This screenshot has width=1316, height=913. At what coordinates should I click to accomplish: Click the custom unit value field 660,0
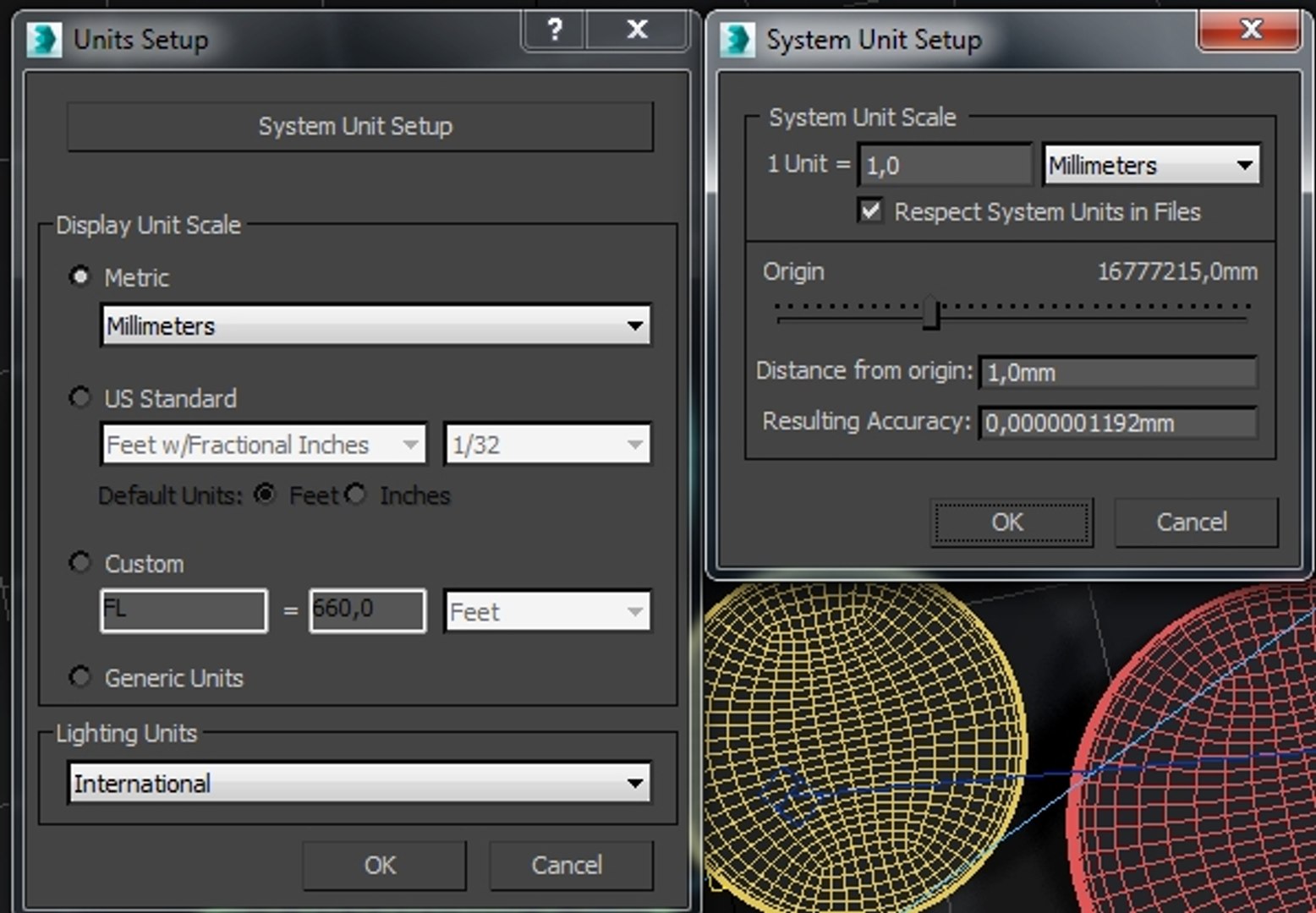(x=367, y=610)
